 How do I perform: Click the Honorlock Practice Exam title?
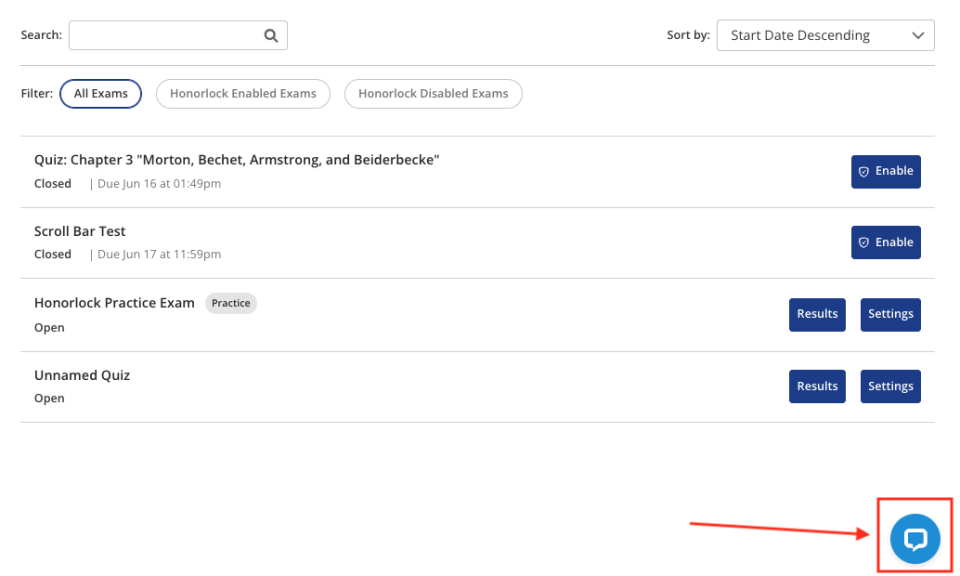click(114, 303)
